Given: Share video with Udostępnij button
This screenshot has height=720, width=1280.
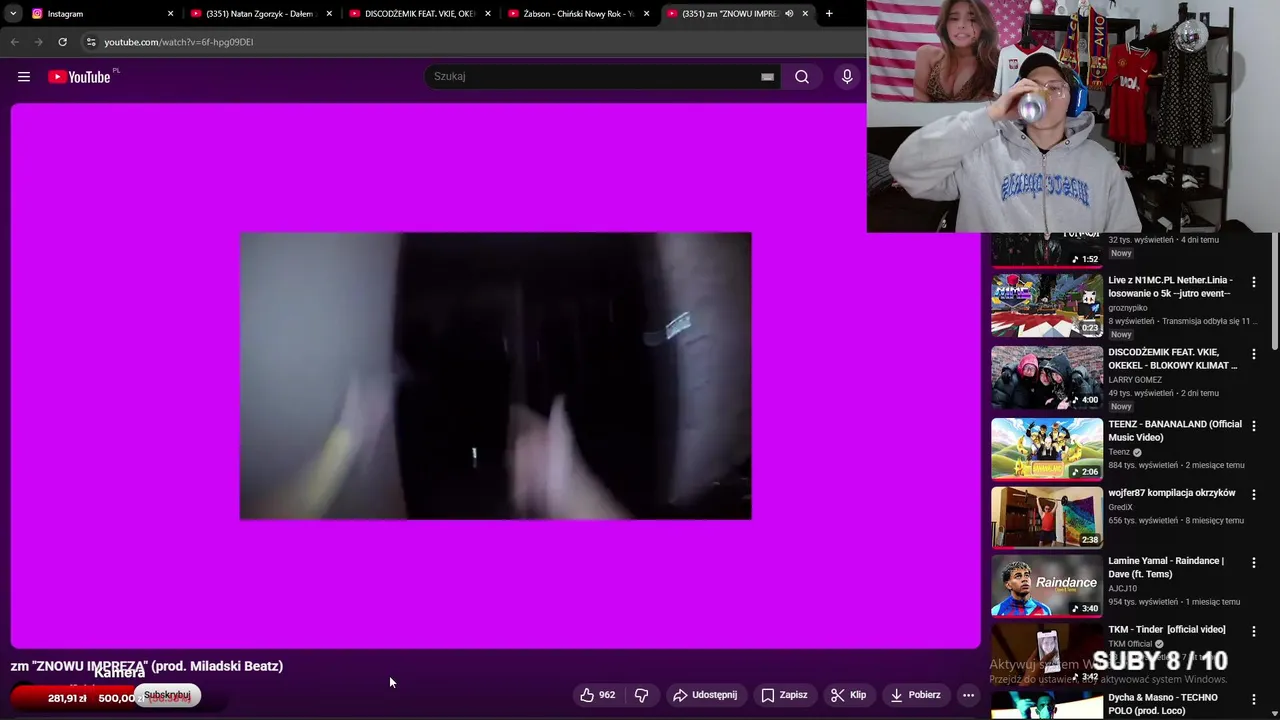Looking at the screenshot, I should point(705,695).
